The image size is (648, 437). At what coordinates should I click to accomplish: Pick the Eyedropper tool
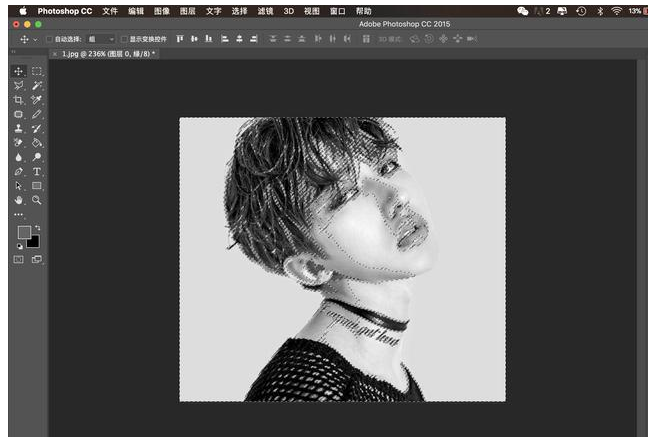pos(37,101)
